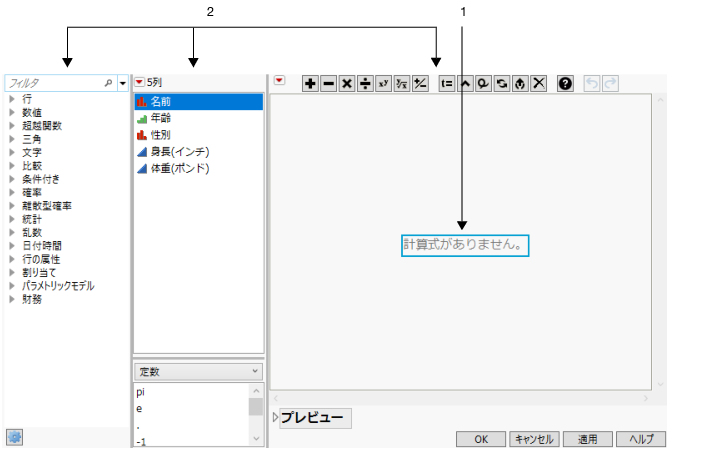The image size is (709, 449).
Task: Insert the power (x^y) operator
Action: (383, 84)
